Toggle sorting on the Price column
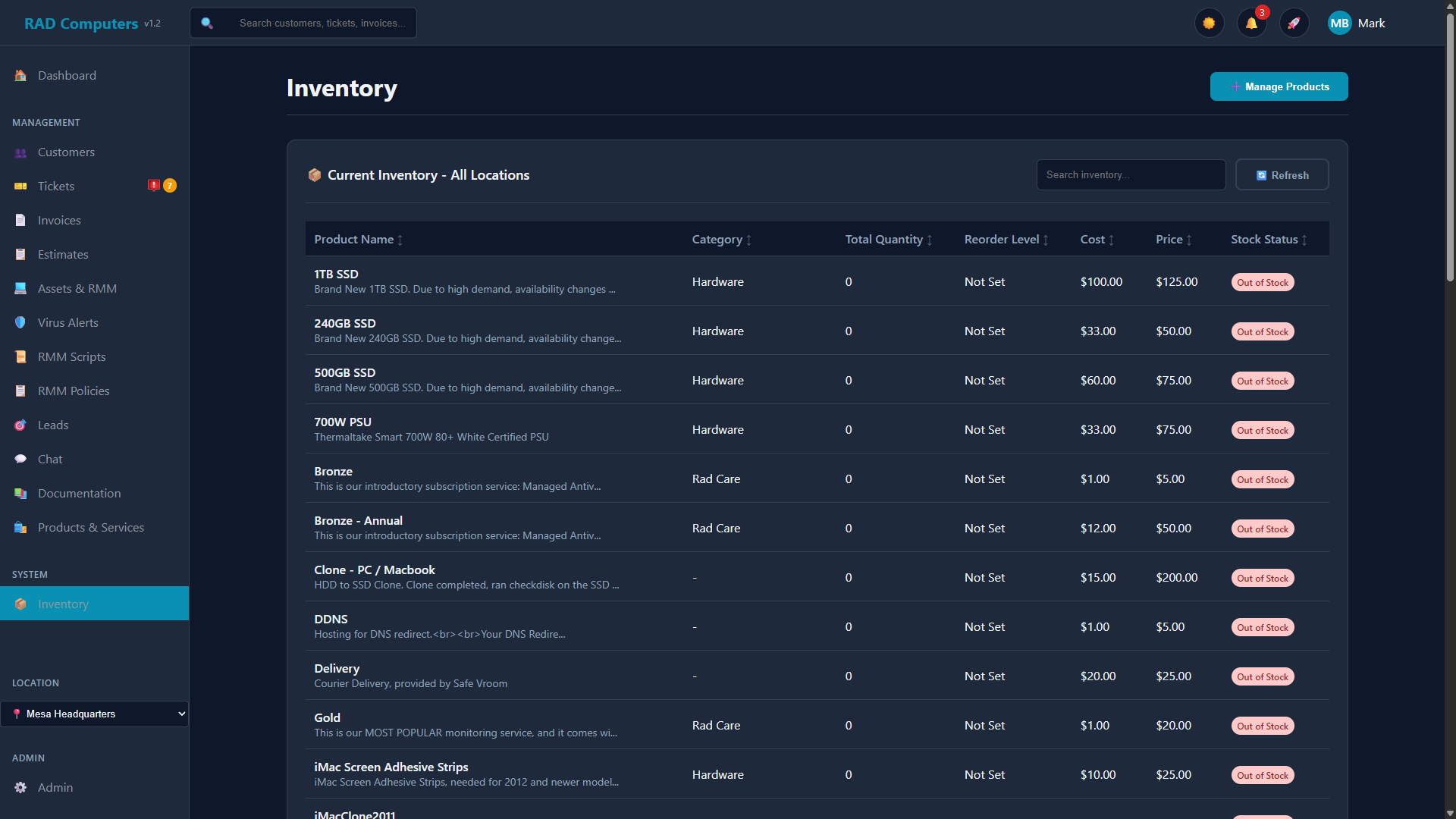 [1190, 240]
